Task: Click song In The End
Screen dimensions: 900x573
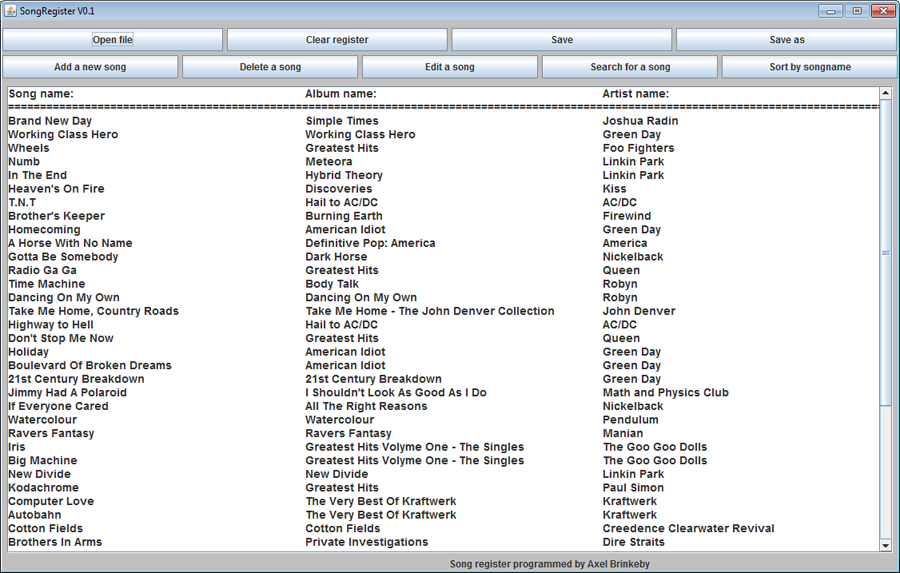Action: (x=37, y=175)
